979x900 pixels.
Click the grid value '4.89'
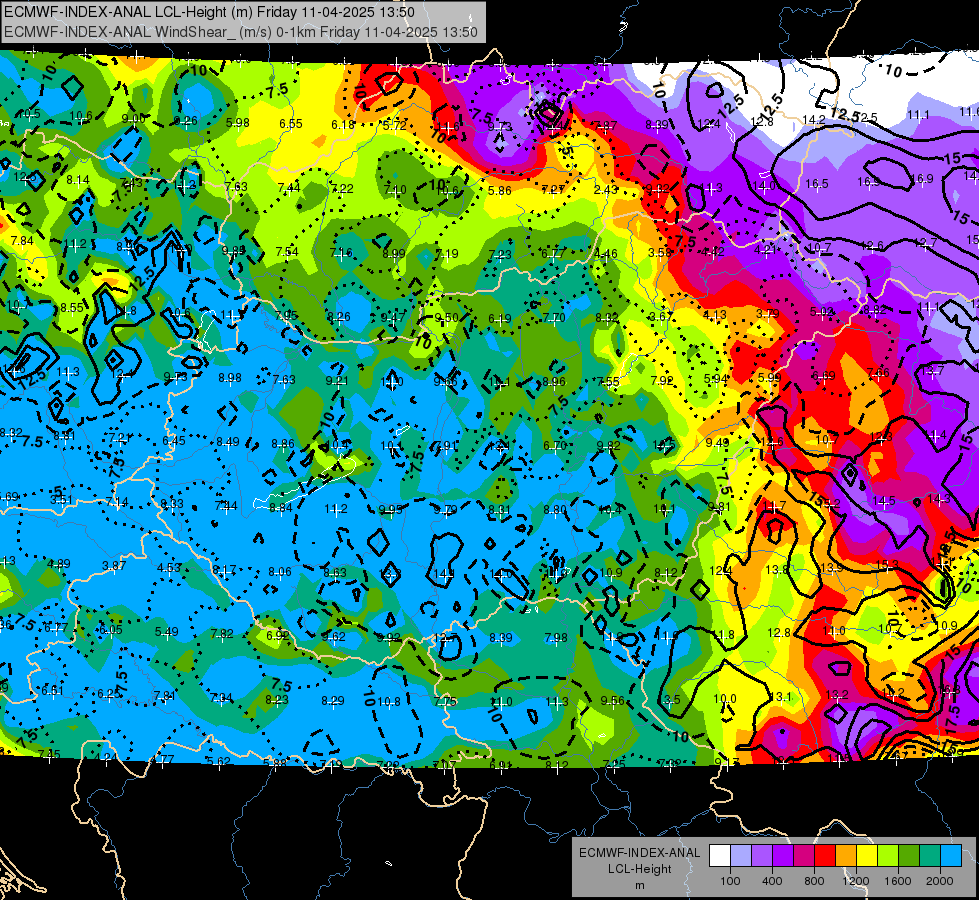[x=59, y=564]
